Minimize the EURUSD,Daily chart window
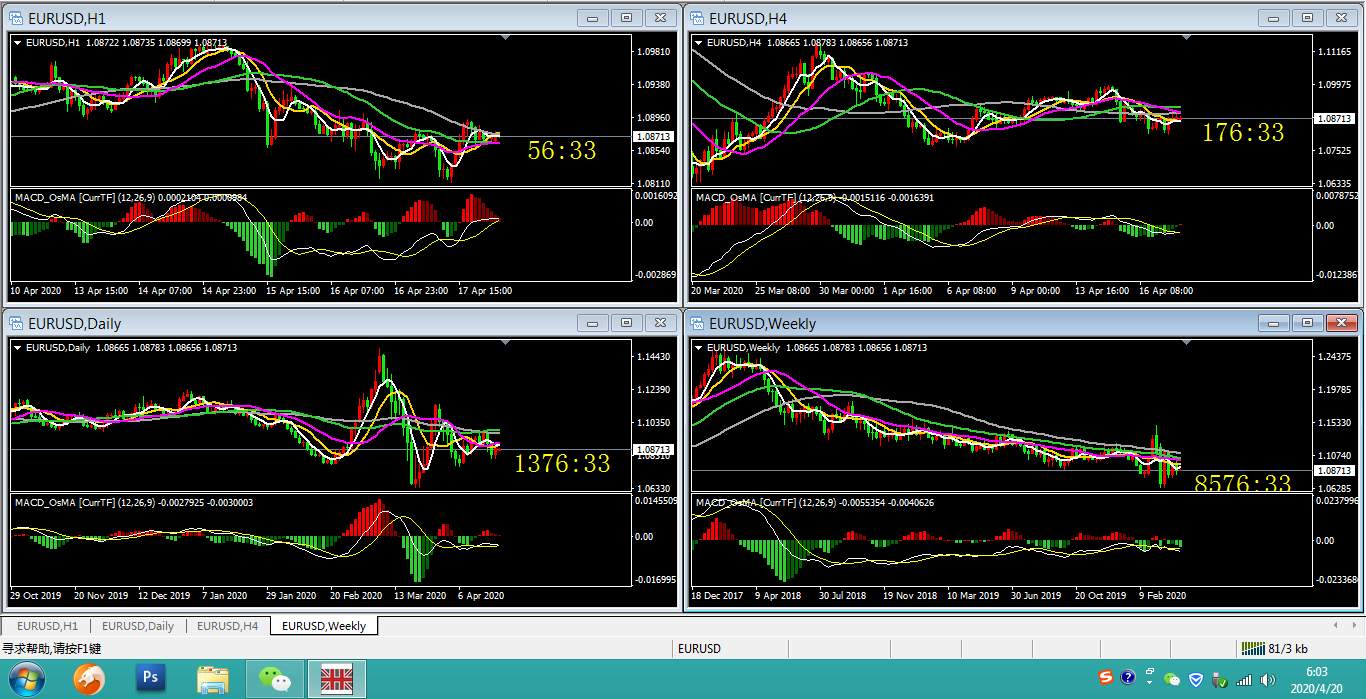The height and width of the screenshot is (699, 1366). [593, 322]
